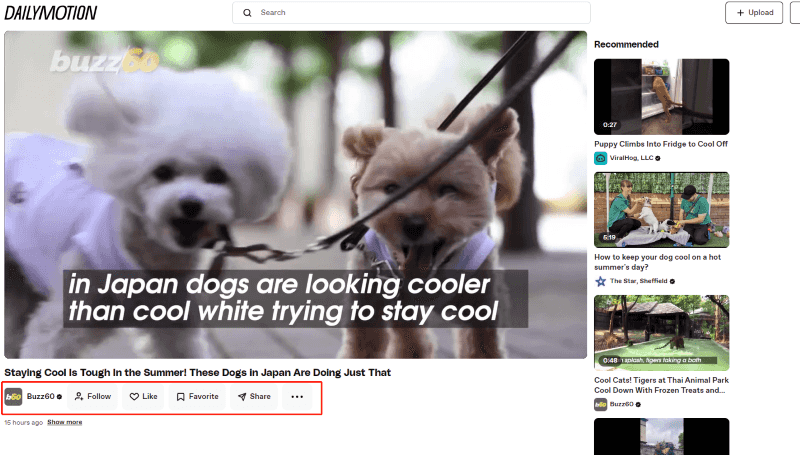The image size is (800, 455).
Task: Open the Share options
Action: (253, 397)
